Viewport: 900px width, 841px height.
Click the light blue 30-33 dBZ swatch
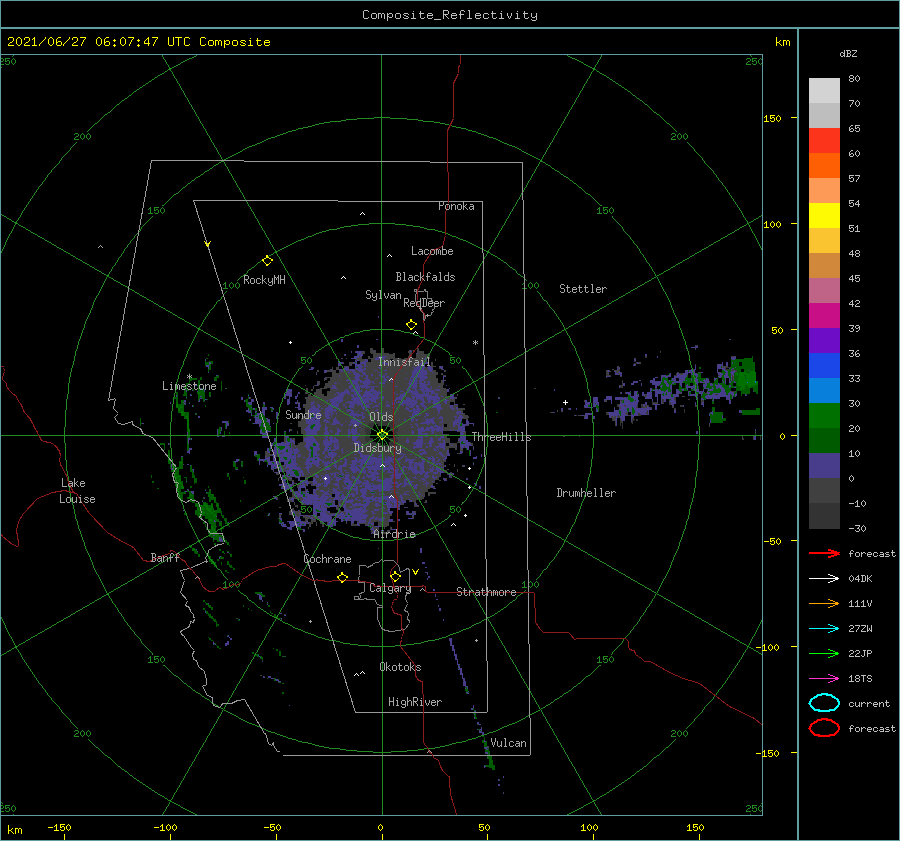(824, 391)
